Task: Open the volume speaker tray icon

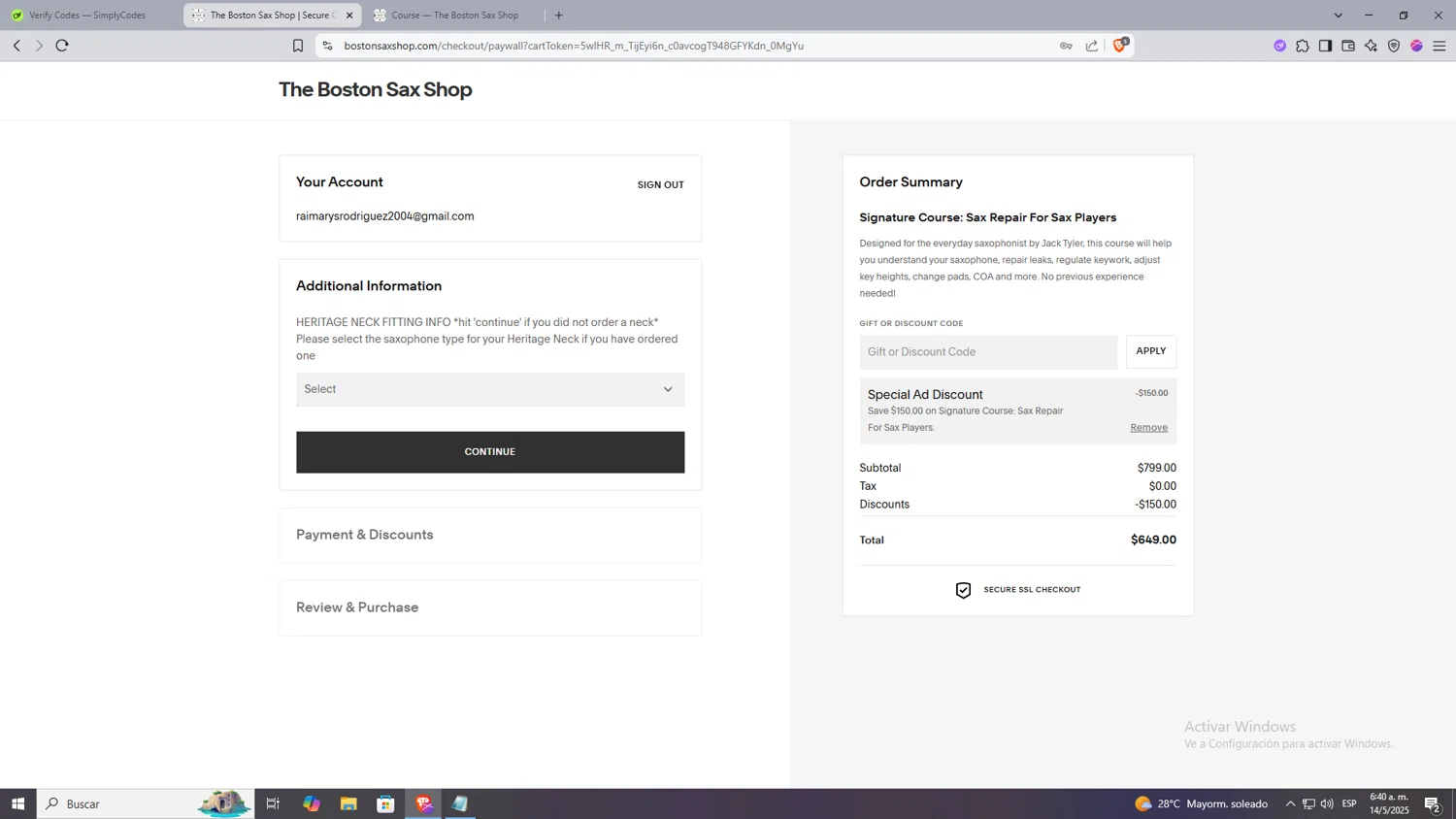Action: point(1327,803)
